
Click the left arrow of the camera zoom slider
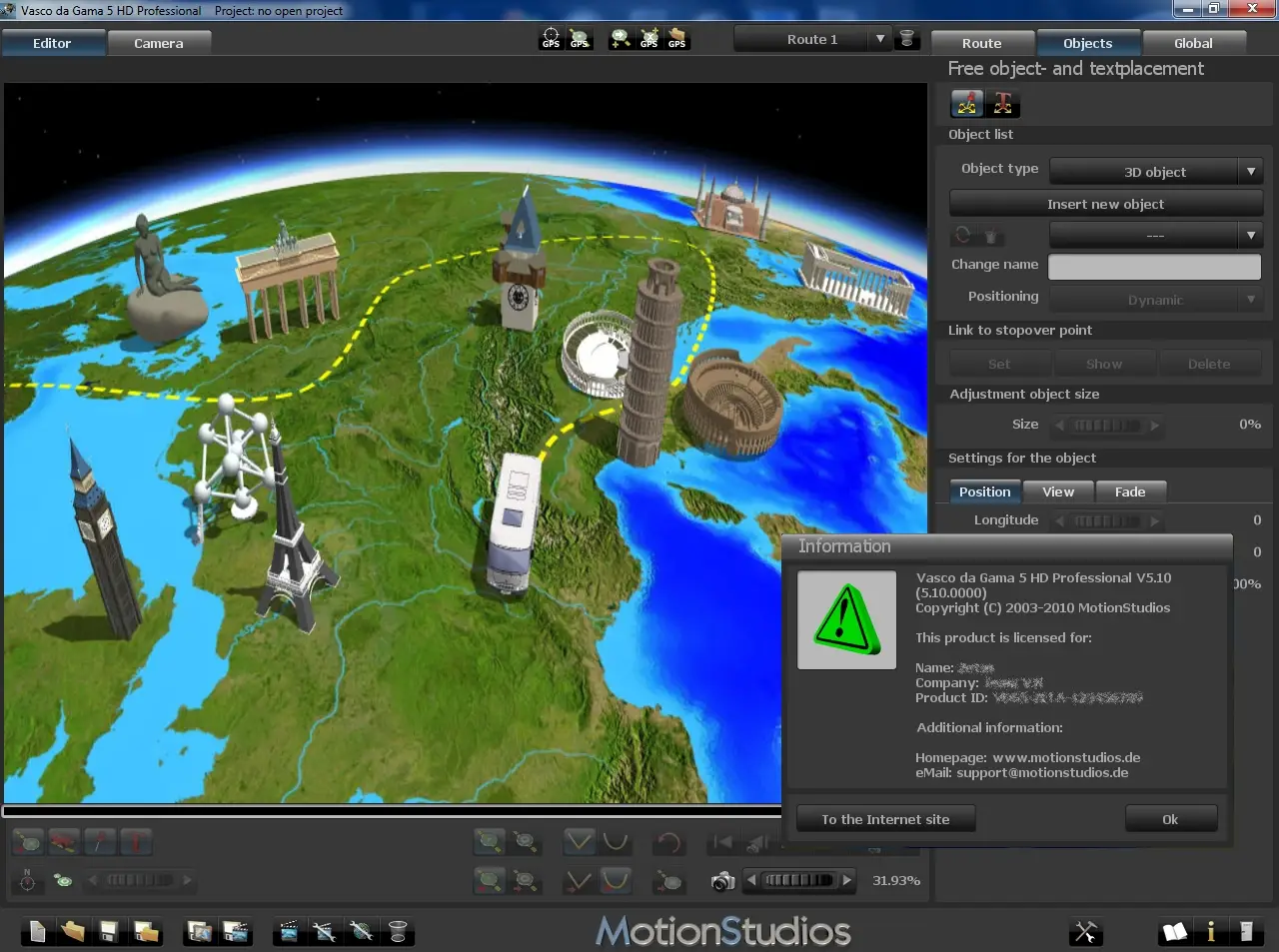coord(751,880)
